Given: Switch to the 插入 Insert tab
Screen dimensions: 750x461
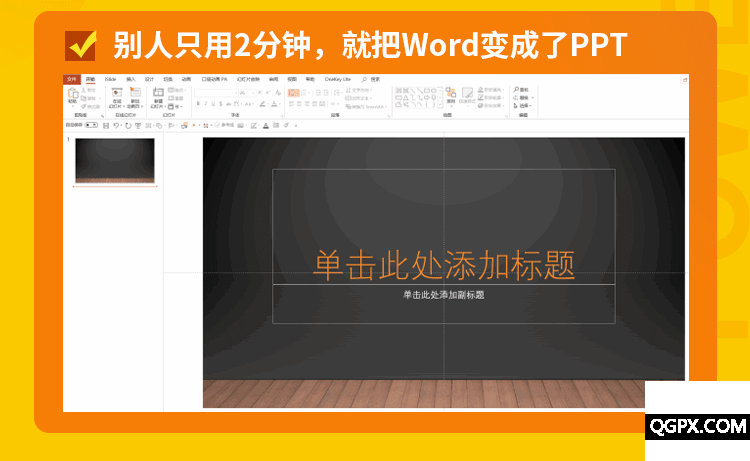Looking at the screenshot, I should coord(131,79).
